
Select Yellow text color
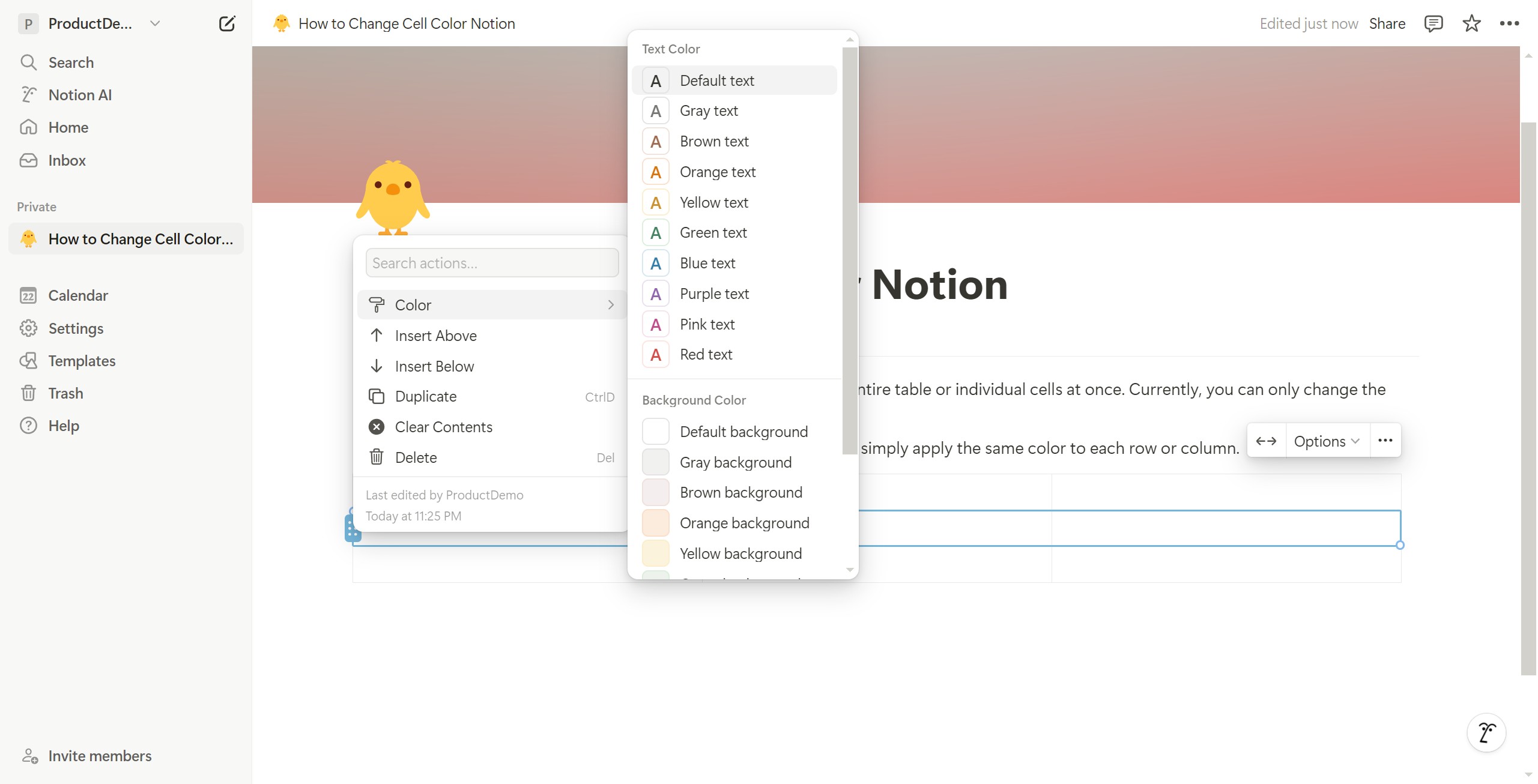coord(734,202)
